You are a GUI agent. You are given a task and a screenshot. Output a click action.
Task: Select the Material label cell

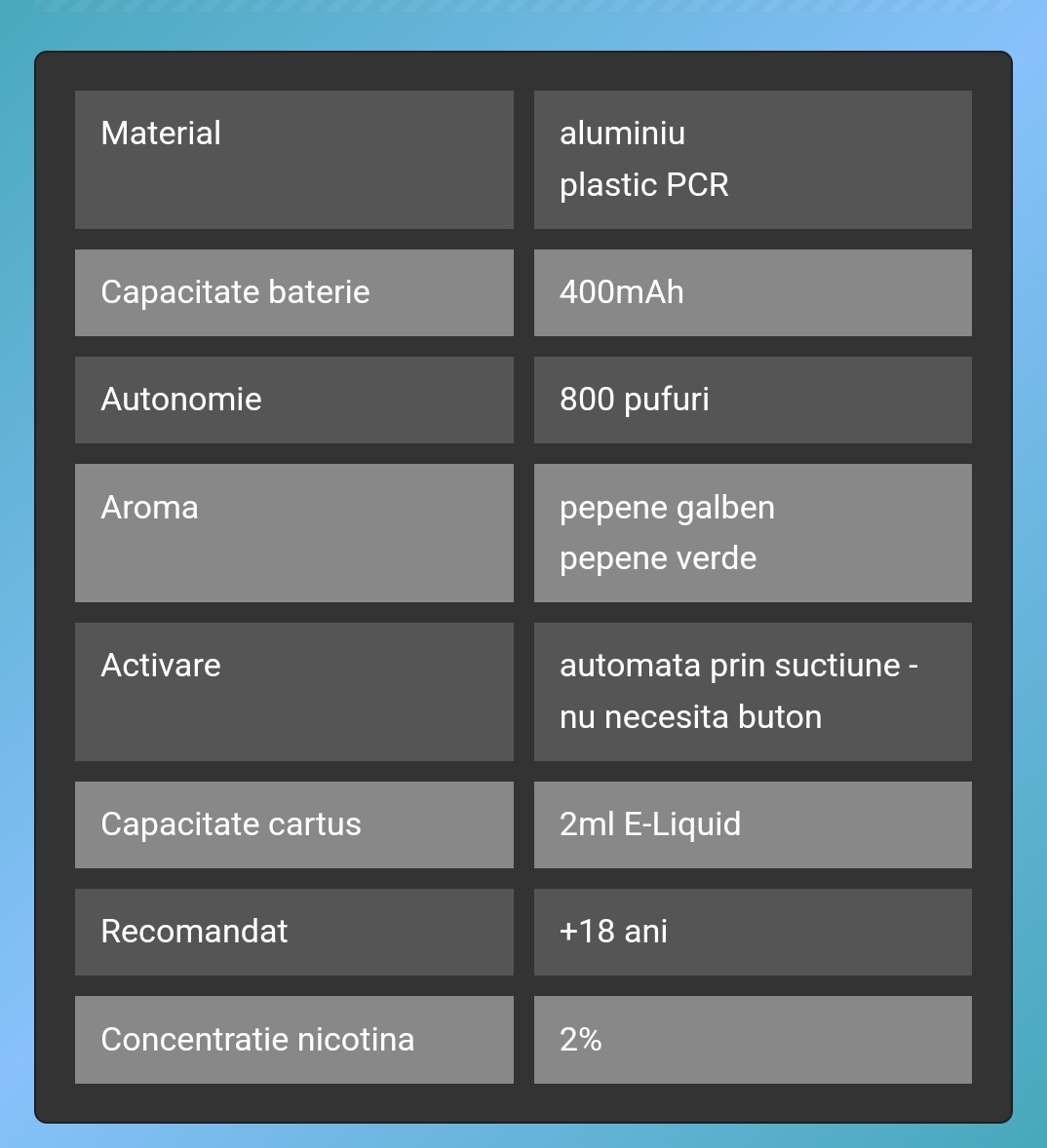293,160
